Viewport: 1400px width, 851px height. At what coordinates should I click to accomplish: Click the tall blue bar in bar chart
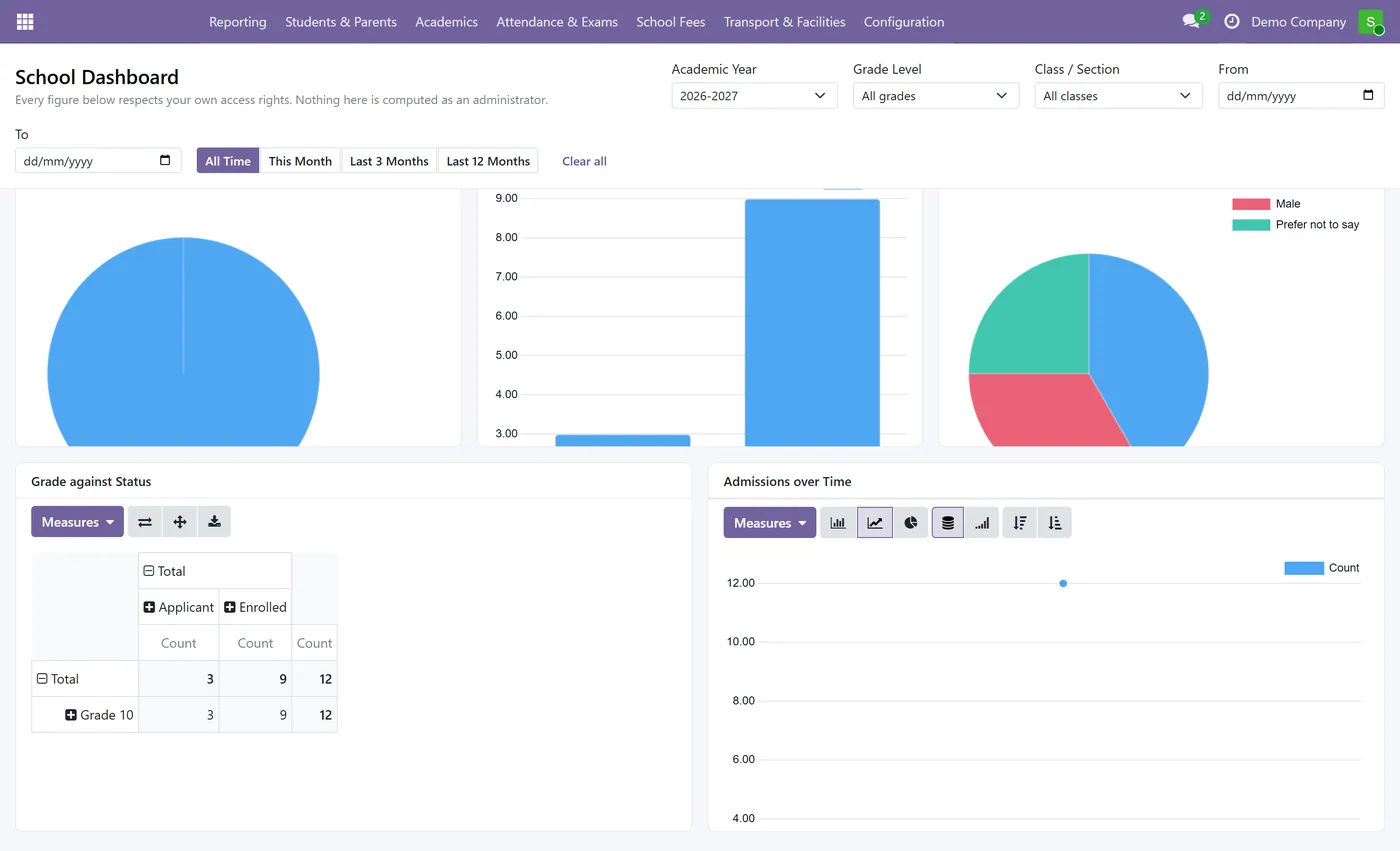[x=812, y=322]
